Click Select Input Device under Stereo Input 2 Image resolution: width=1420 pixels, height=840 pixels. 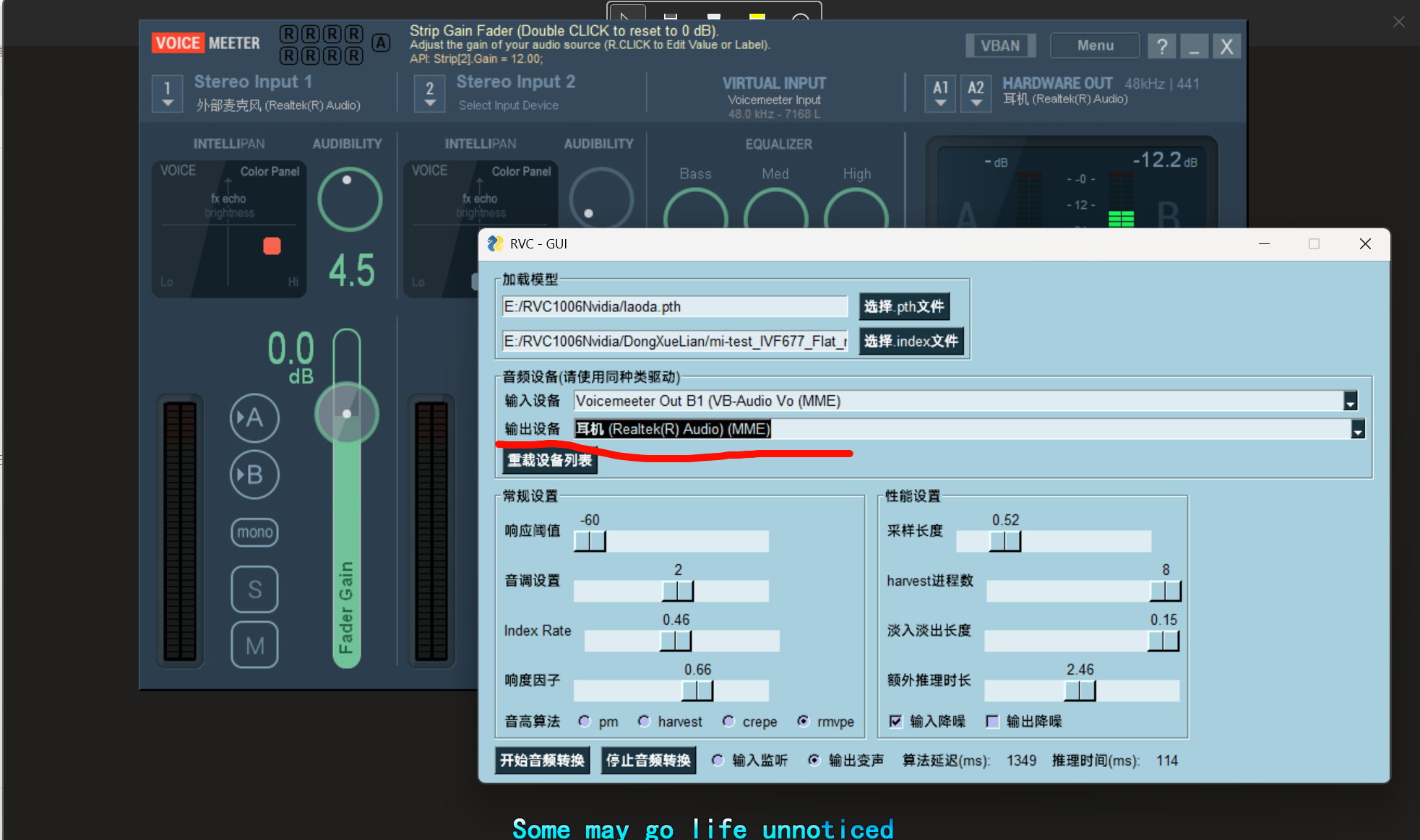[509, 105]
